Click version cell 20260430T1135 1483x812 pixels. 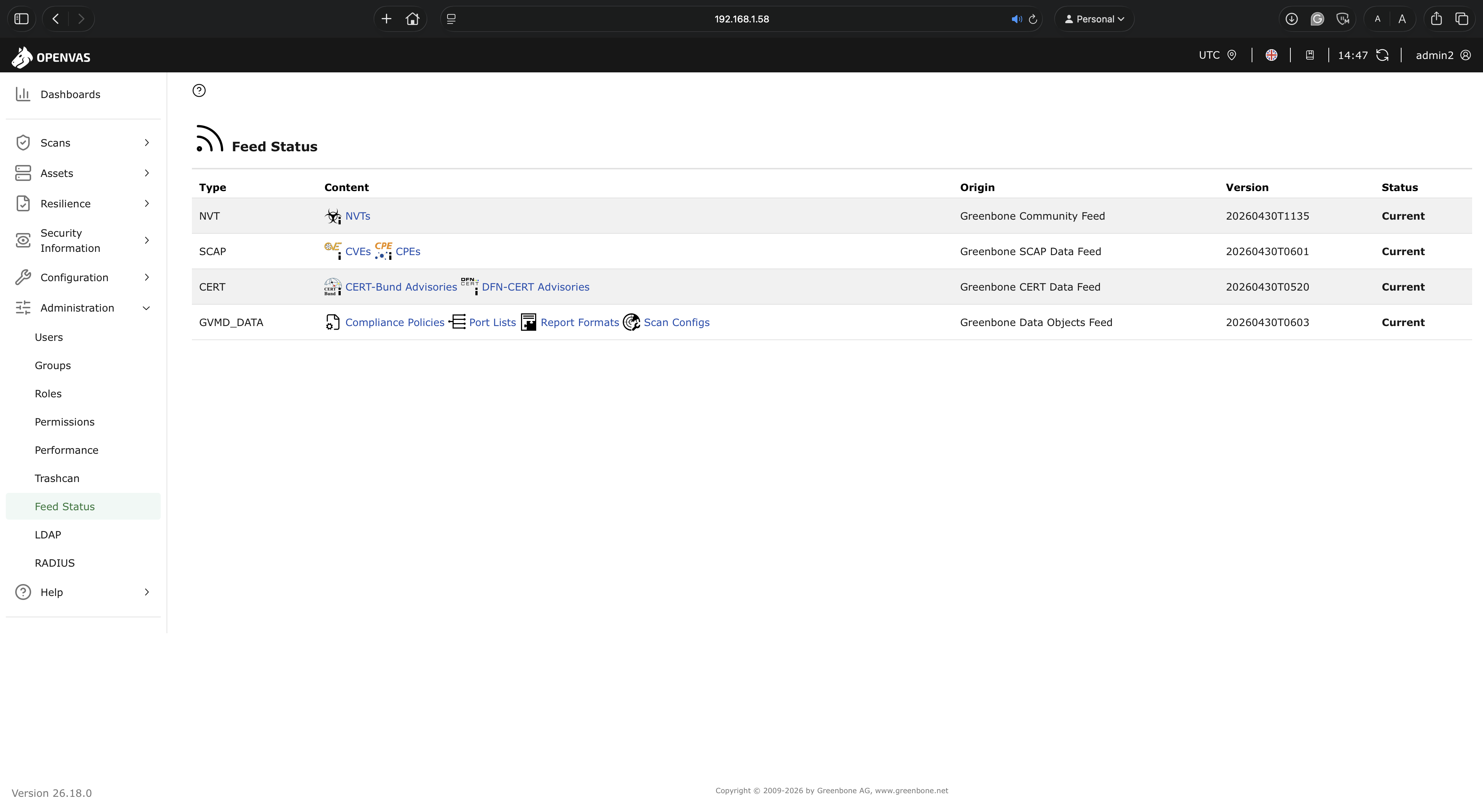[1268, 216]
